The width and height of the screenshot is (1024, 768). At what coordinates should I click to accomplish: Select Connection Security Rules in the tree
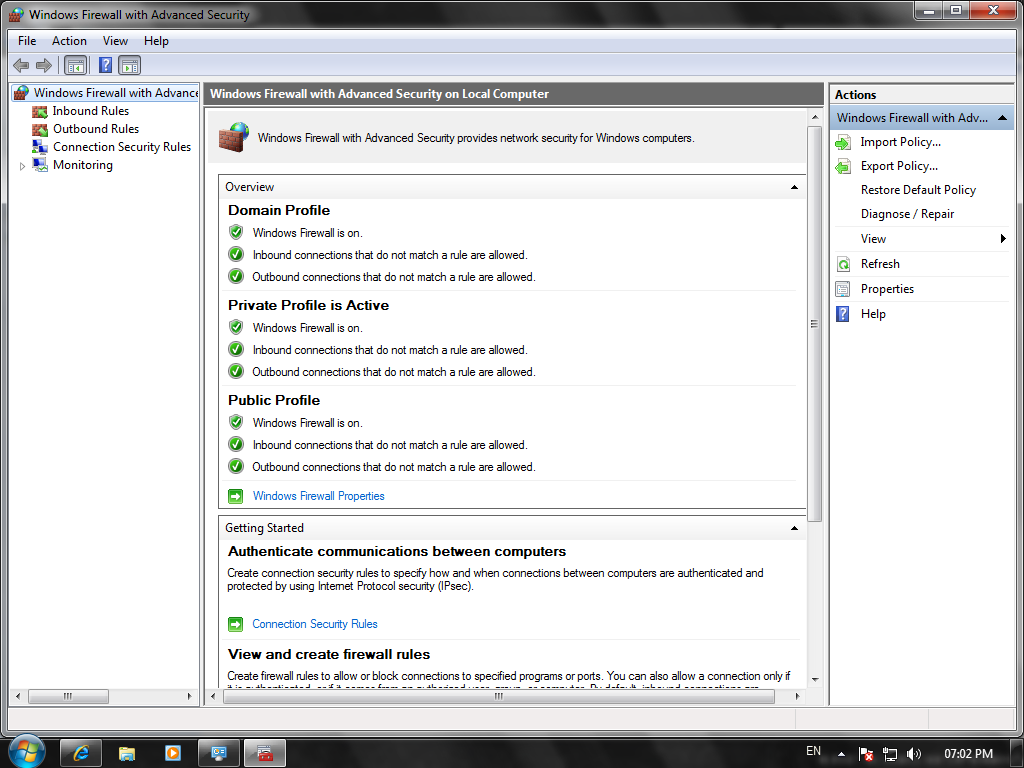[122, 147]
